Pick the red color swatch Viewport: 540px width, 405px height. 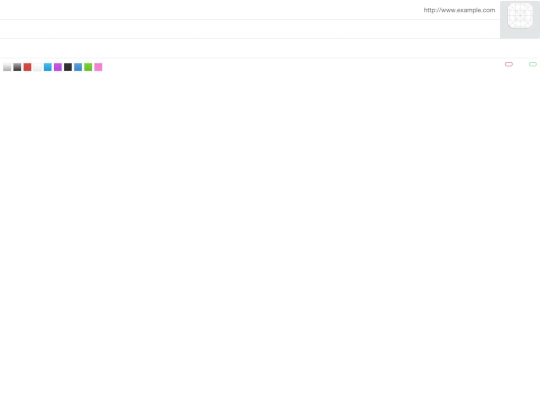(28, 67)
